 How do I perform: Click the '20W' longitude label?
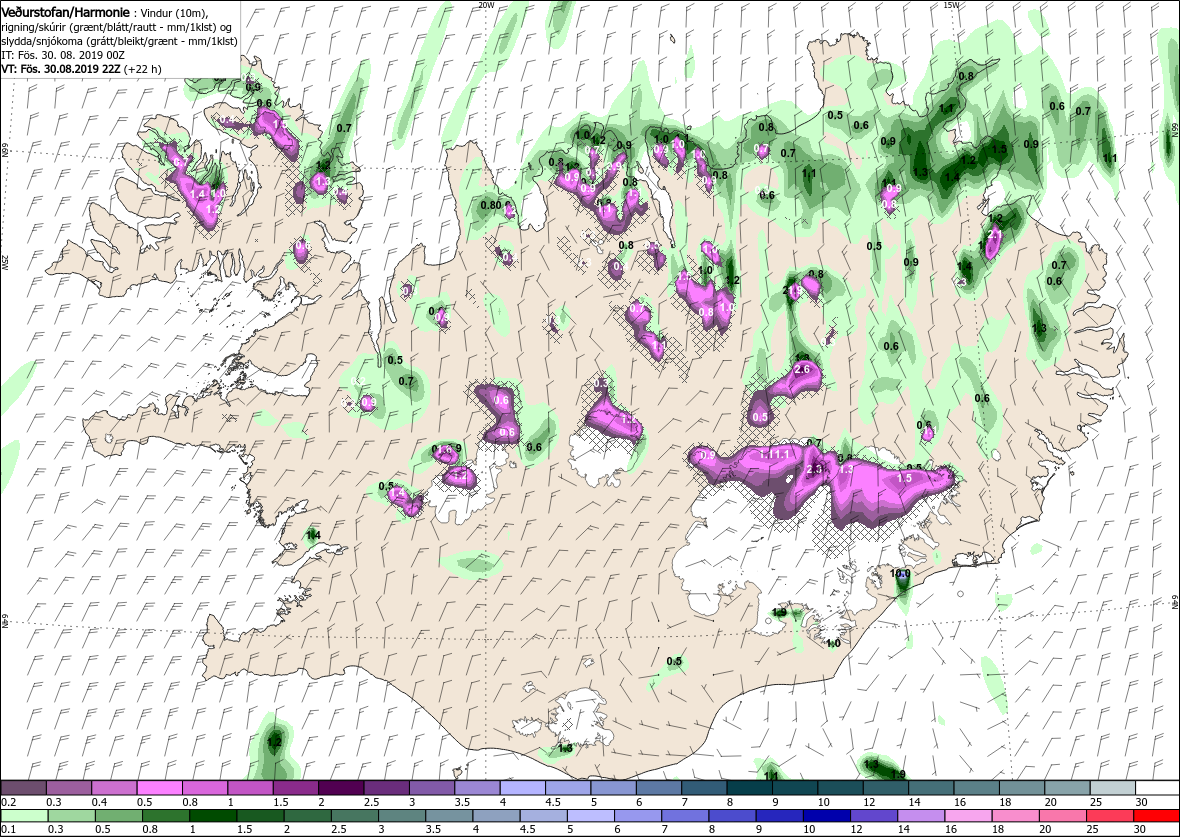coord(487,5)
